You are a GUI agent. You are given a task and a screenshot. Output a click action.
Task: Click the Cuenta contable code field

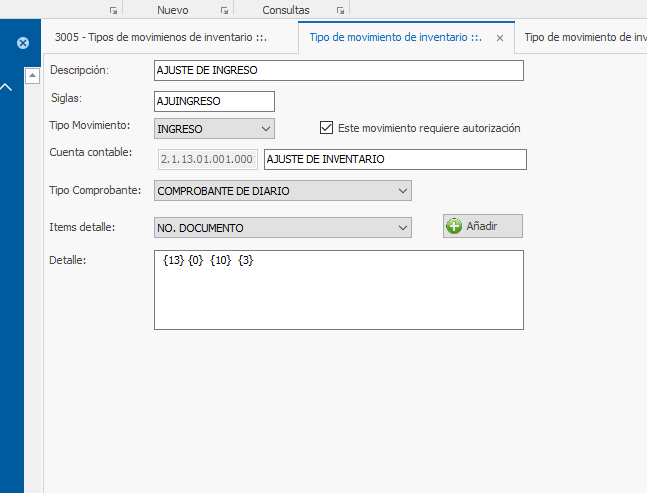tap(207, 159)
